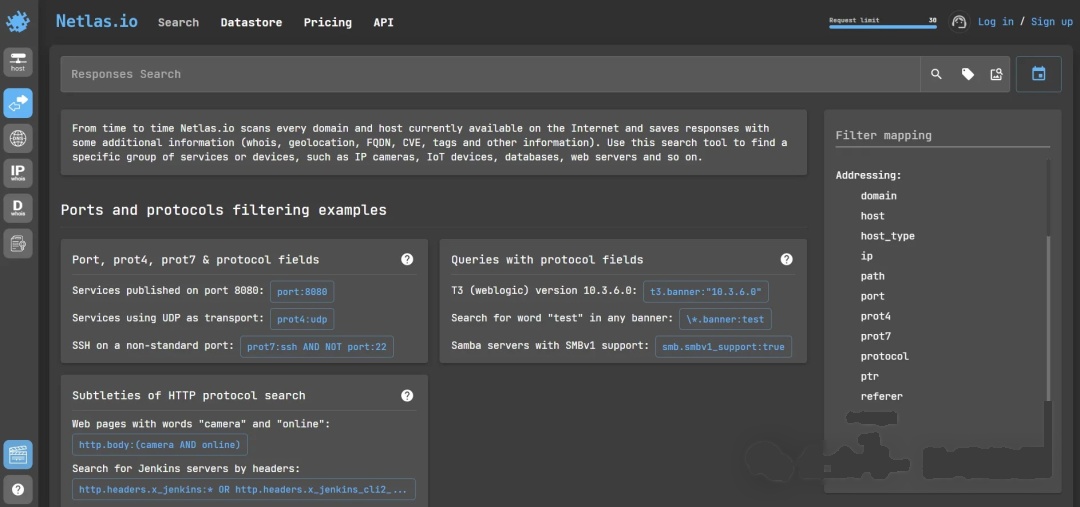Viewport: 1080px width, 507px height.
Task: Click the smb.smbv1_support:true example query
Action: point(723,346)
